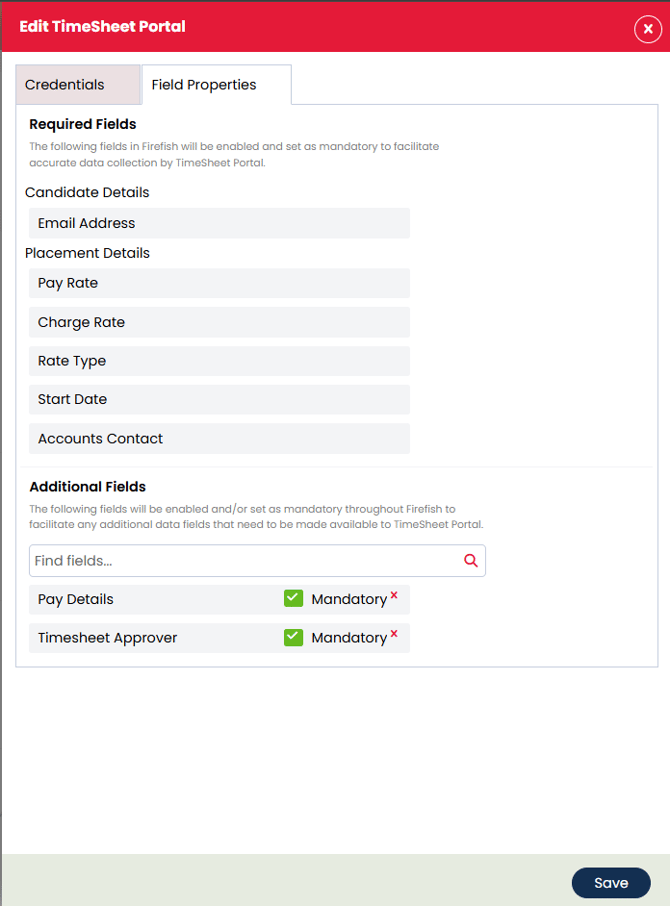
Task: Uncheck the Pay Details mandatory checkbox
Action: point(293,599)
